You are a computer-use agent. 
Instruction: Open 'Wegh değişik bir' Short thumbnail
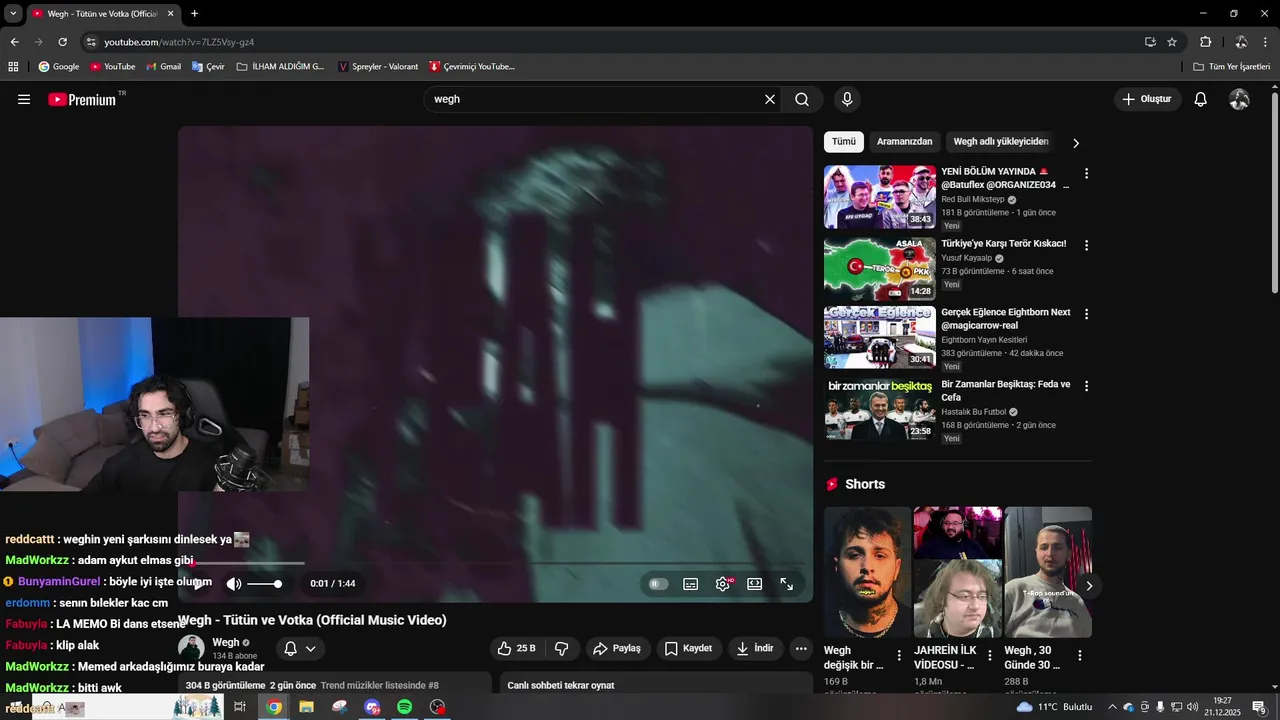(867, 572)
